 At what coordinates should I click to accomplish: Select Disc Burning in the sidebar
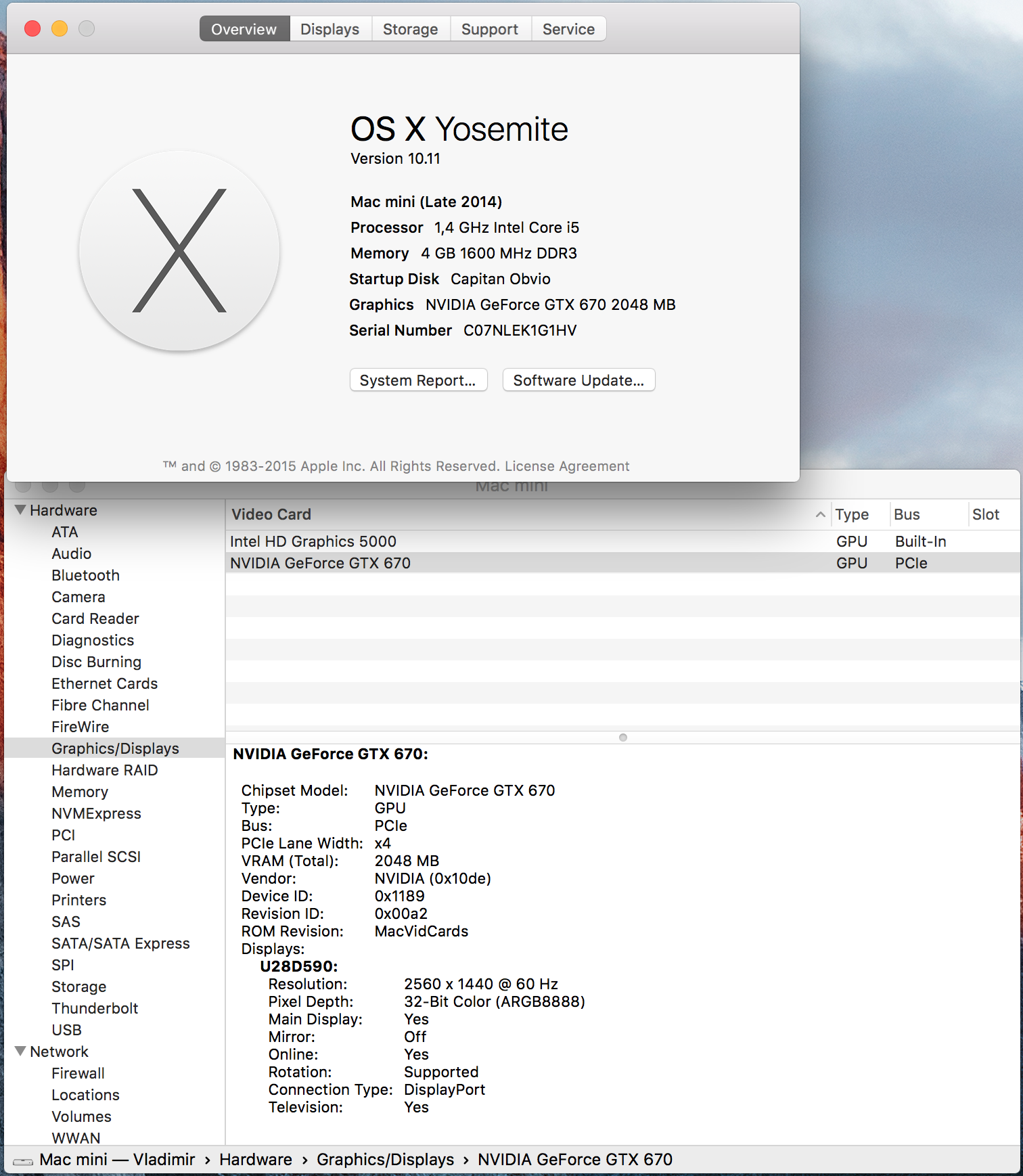point(97,662)
